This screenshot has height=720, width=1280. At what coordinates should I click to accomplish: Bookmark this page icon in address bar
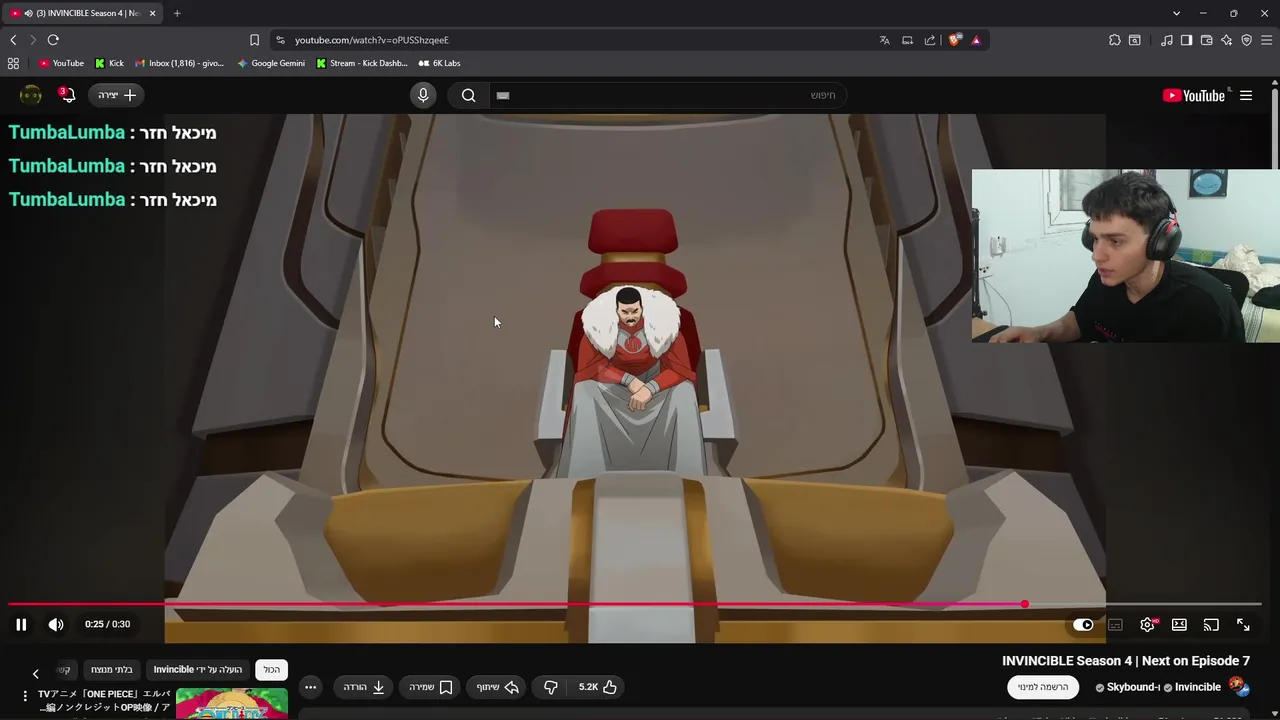254,40
